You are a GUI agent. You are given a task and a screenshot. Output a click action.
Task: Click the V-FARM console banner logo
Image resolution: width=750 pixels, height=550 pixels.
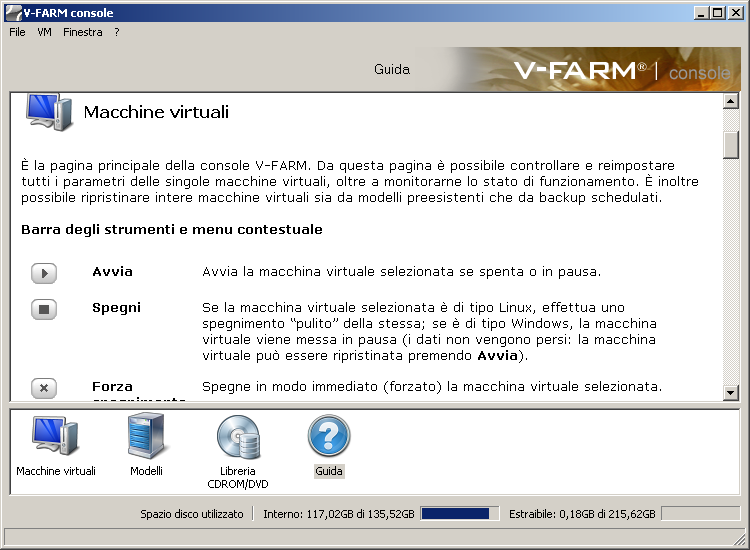point(622,72)
